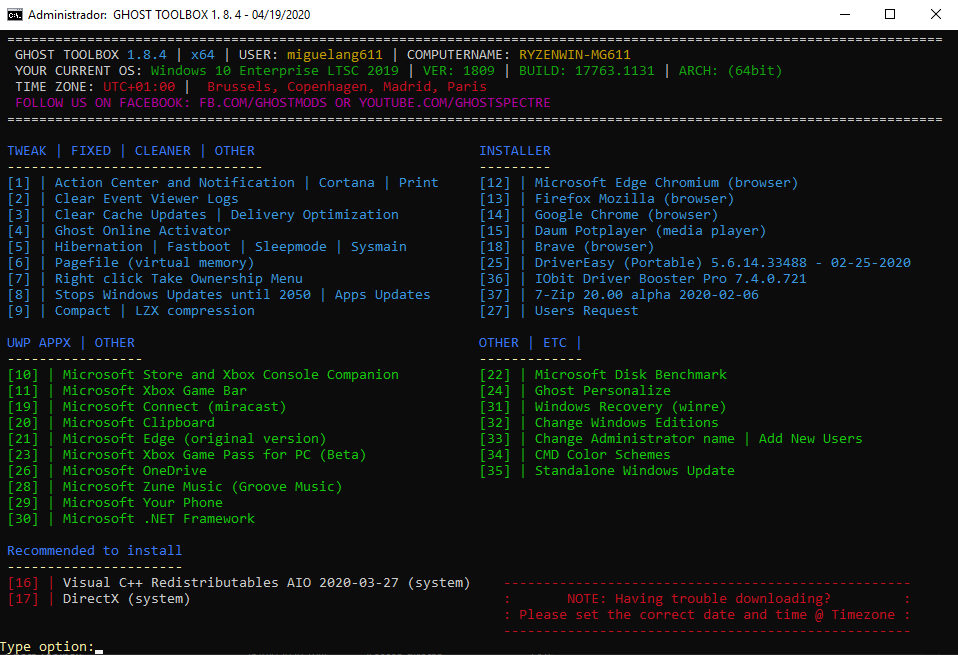The height and width of the screenshot is (655, 958).
Task: Click the 'CLEANER' heading text
Action: (x=163, y=150)
